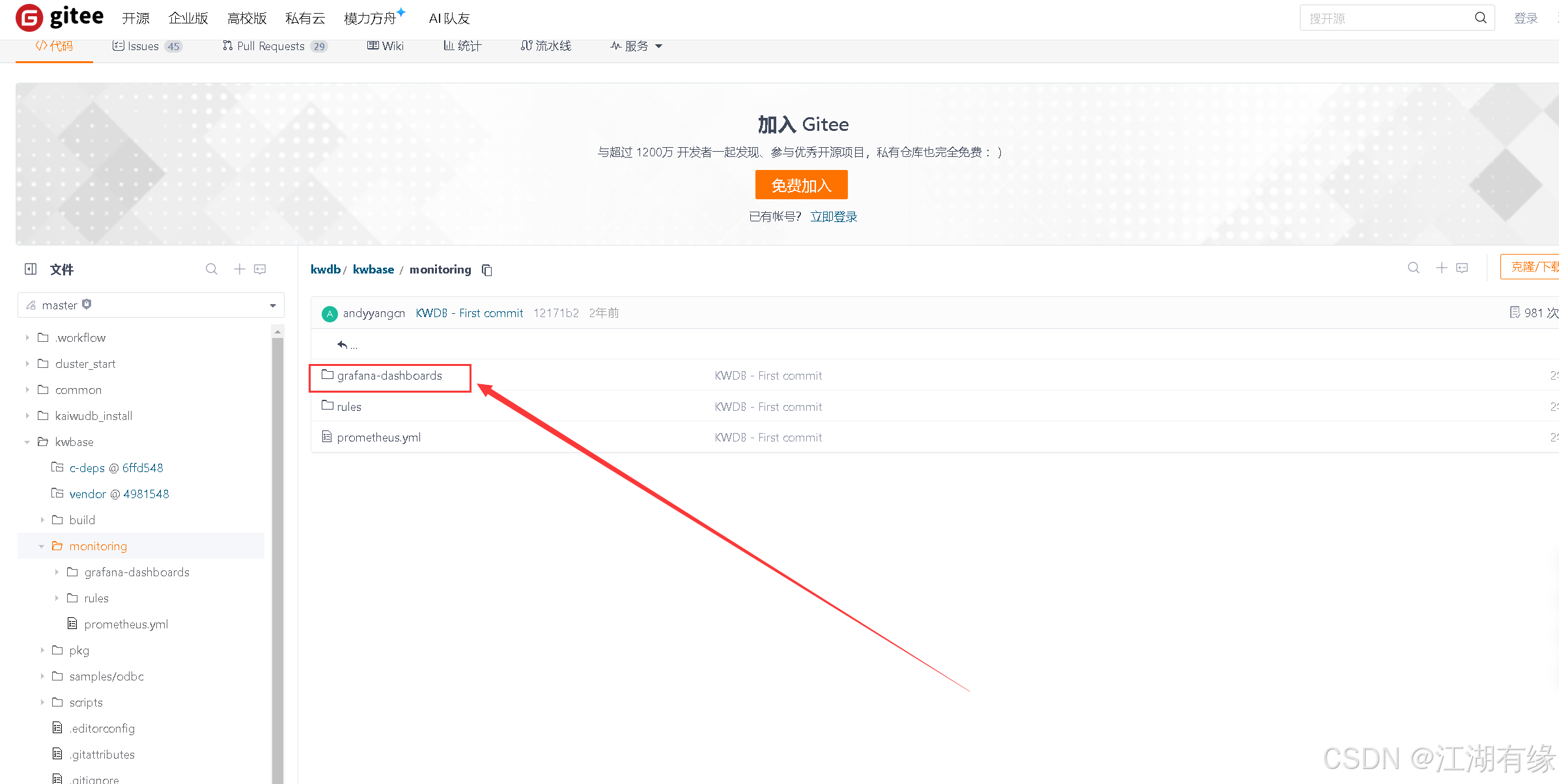This screenshot has height=784, width=1559.
Task: Open the grafana-dashboards folder in file list
Action: (x=389, y=376)
